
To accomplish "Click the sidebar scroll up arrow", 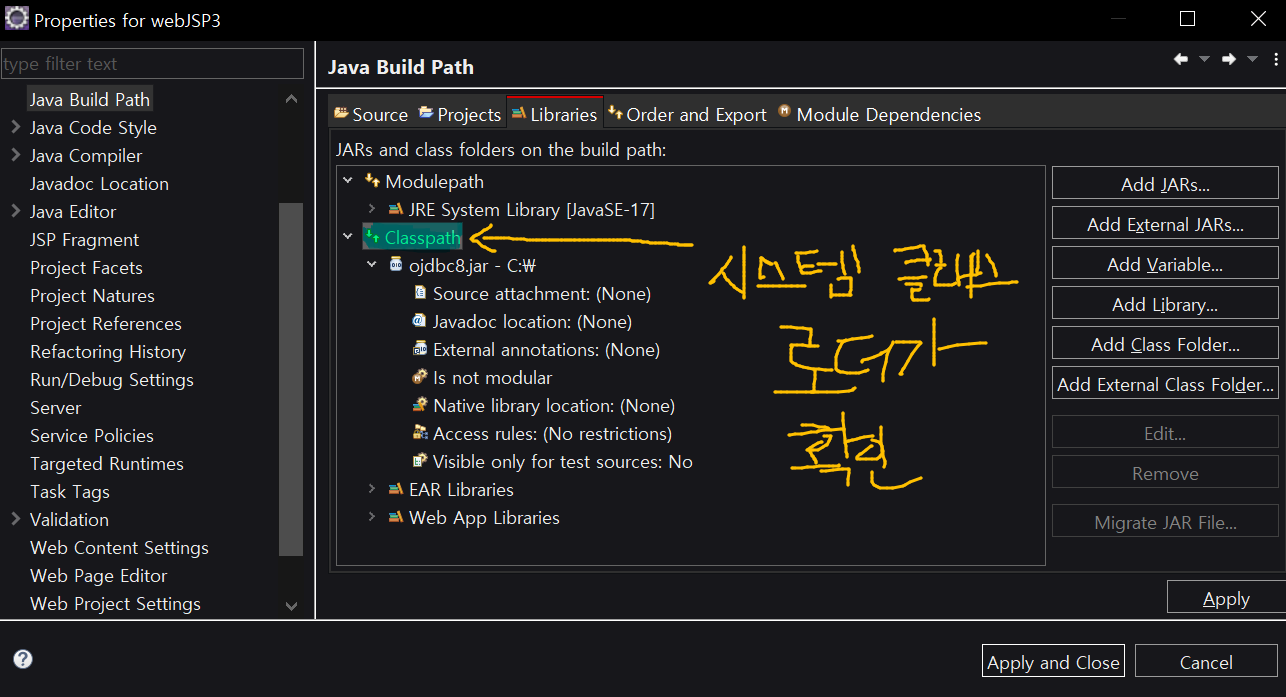I will click(291, 99).
